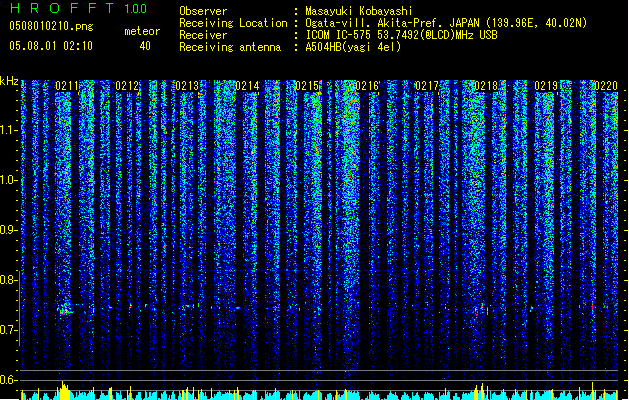Click the 0.7 kHz axis label
The width and height of the screenshot is (629, 400).
[9, 330]
